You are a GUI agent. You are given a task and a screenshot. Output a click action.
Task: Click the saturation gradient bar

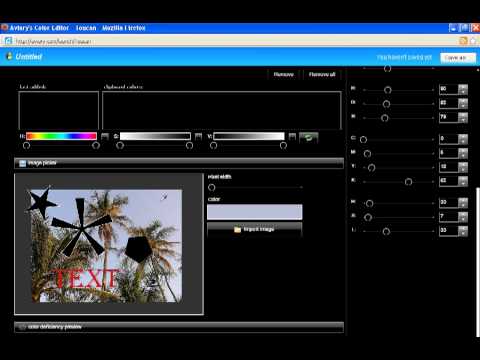pyautogui.click(x=155, y=136)
